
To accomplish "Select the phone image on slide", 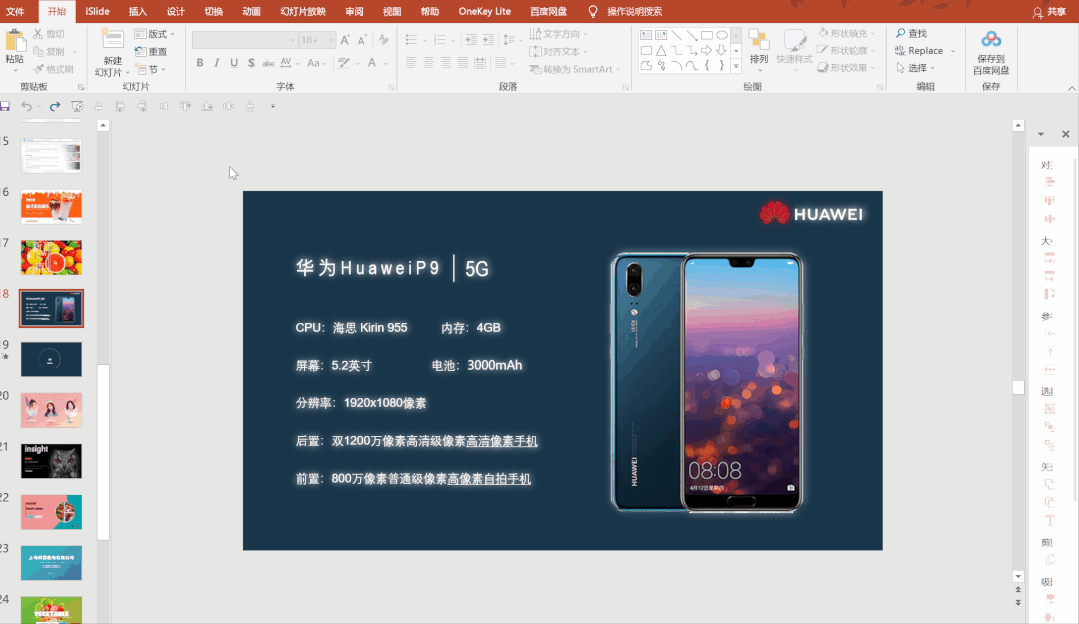I will tap(707, 383).
